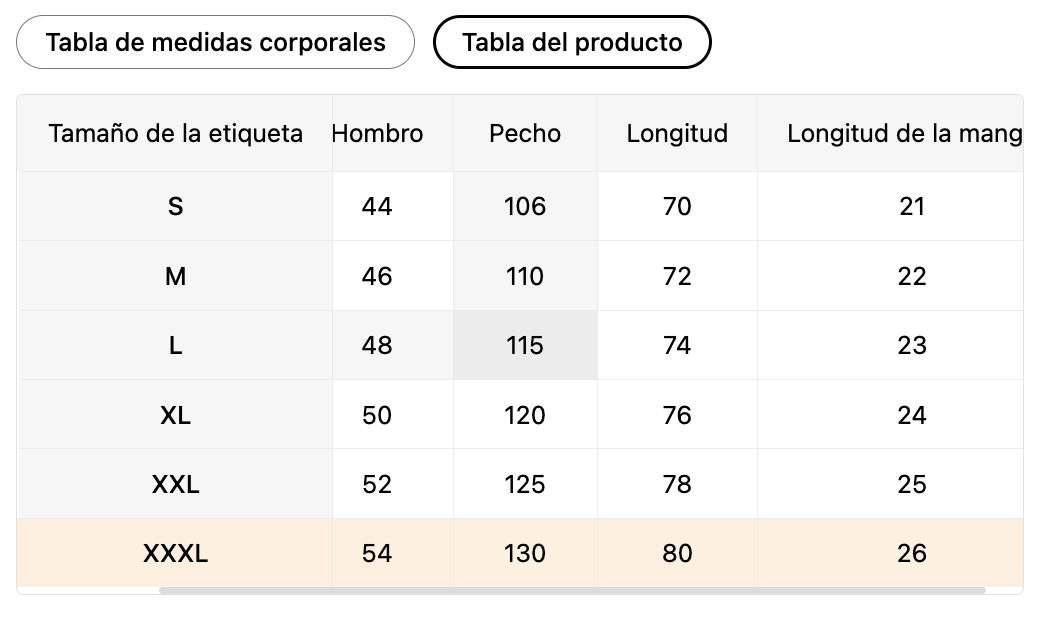Select the XXL size row label
The width and height of the screenshot is (1040, 618).
tap(175, 484)
